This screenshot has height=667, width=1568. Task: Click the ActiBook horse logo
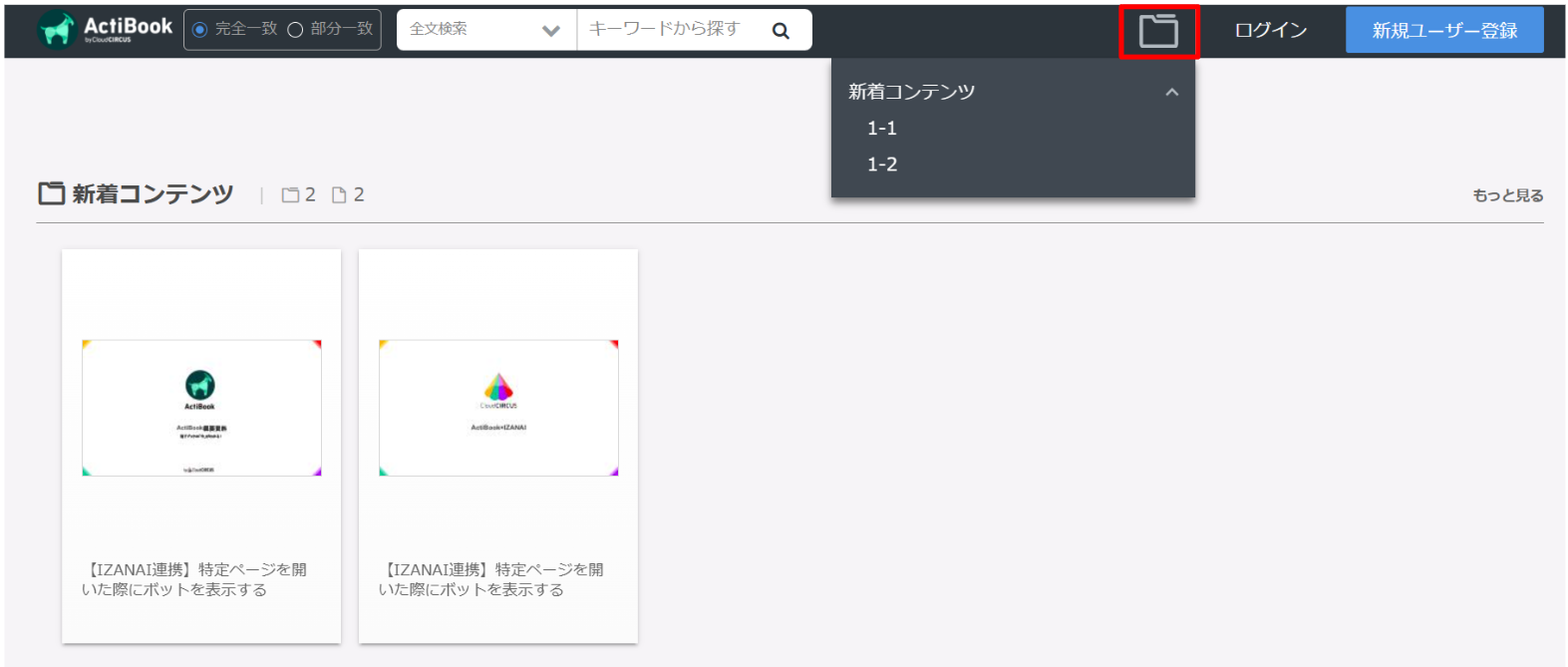[x=57, y=30]
